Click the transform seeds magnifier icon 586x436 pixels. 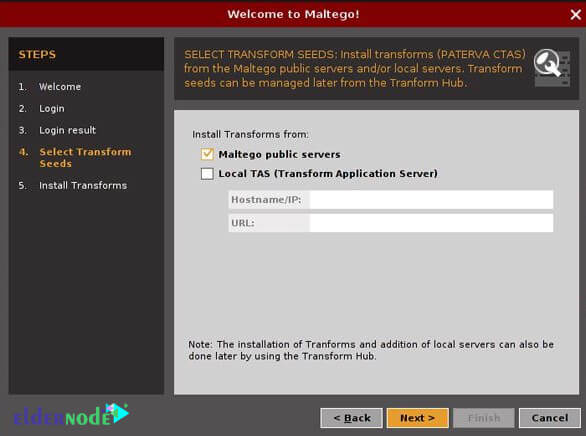pos(552,68)
